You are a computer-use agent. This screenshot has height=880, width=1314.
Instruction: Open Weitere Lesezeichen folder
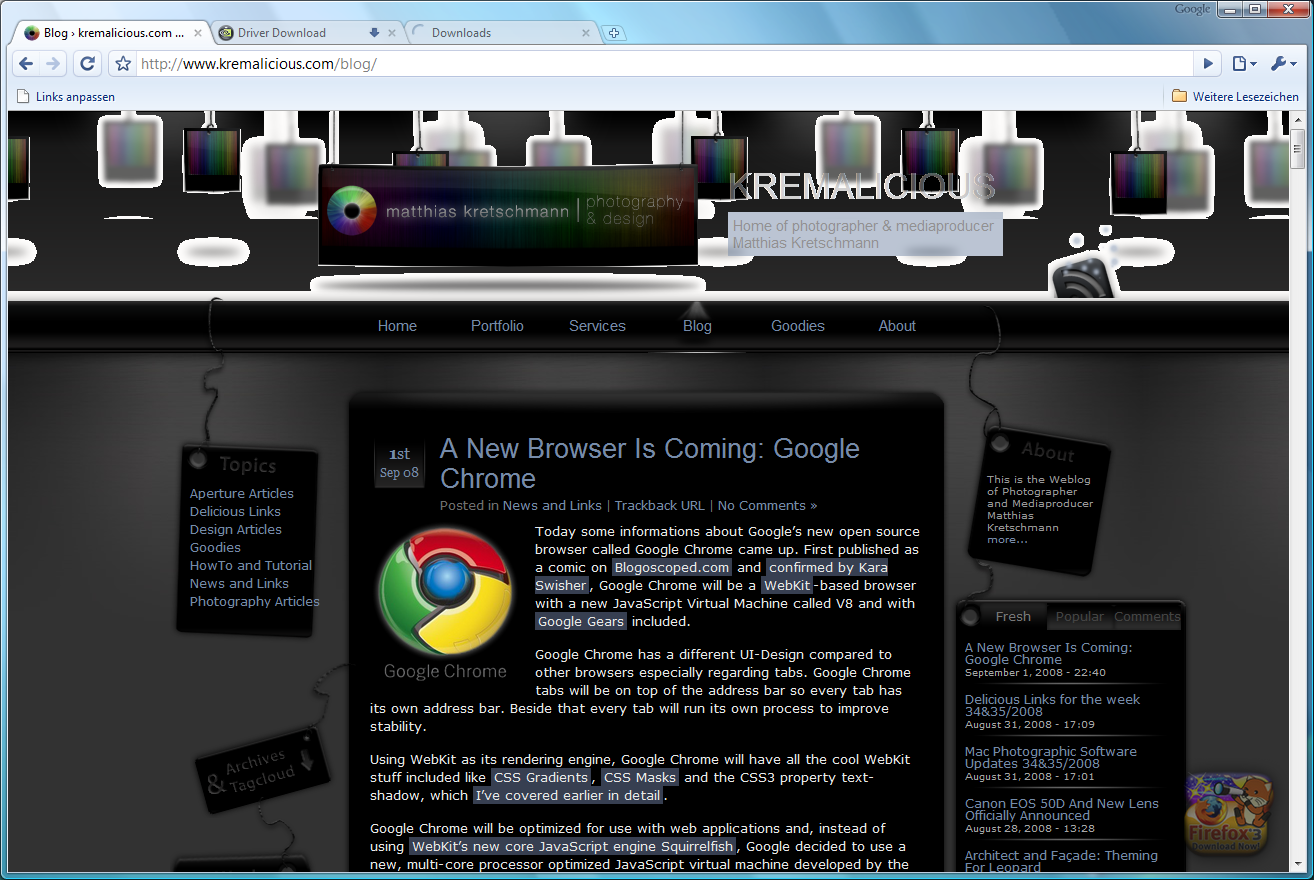[x=1235, y=97]
